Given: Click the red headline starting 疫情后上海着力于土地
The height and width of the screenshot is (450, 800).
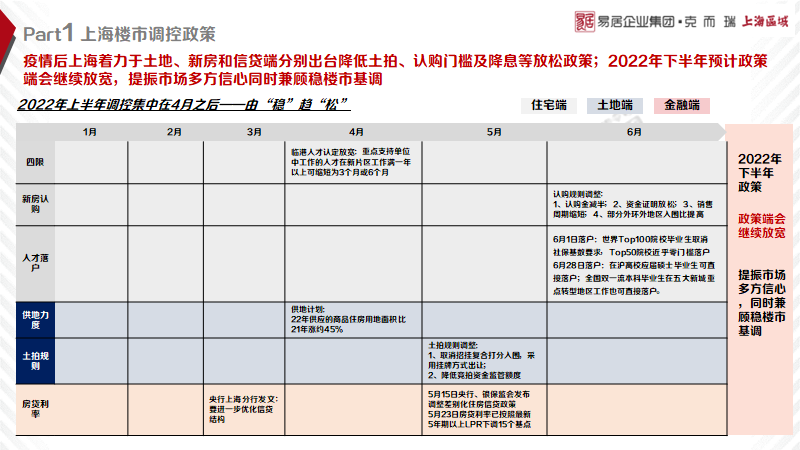Looking at the screenshot, I should (395, 70).
